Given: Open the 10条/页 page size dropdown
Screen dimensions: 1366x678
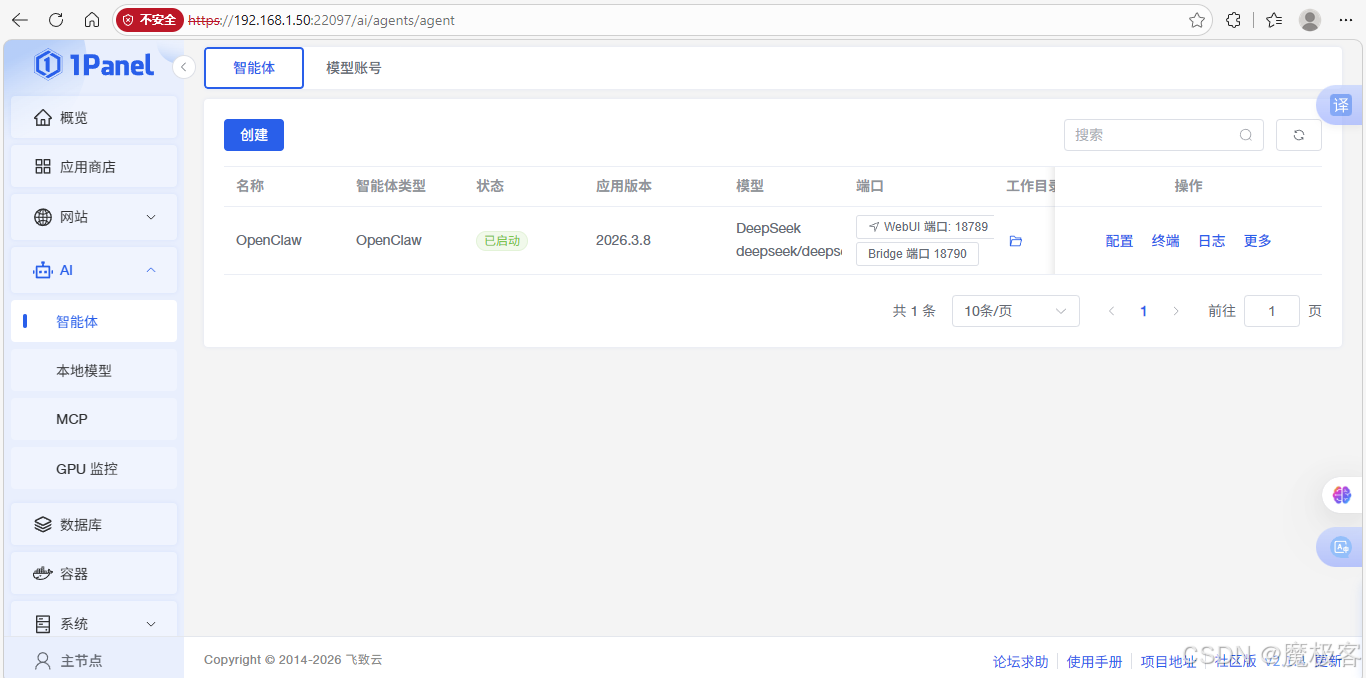Looking at the screenshot, I should coord(1016,311).
